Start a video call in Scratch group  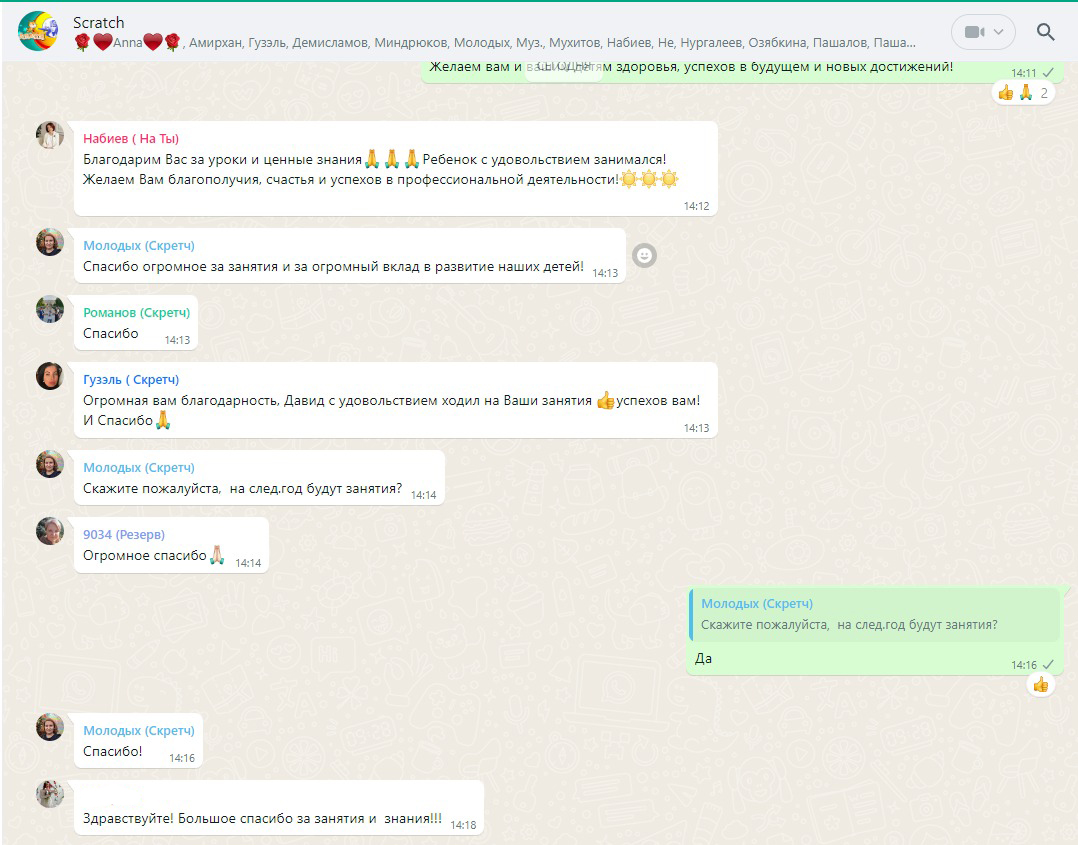973,32
